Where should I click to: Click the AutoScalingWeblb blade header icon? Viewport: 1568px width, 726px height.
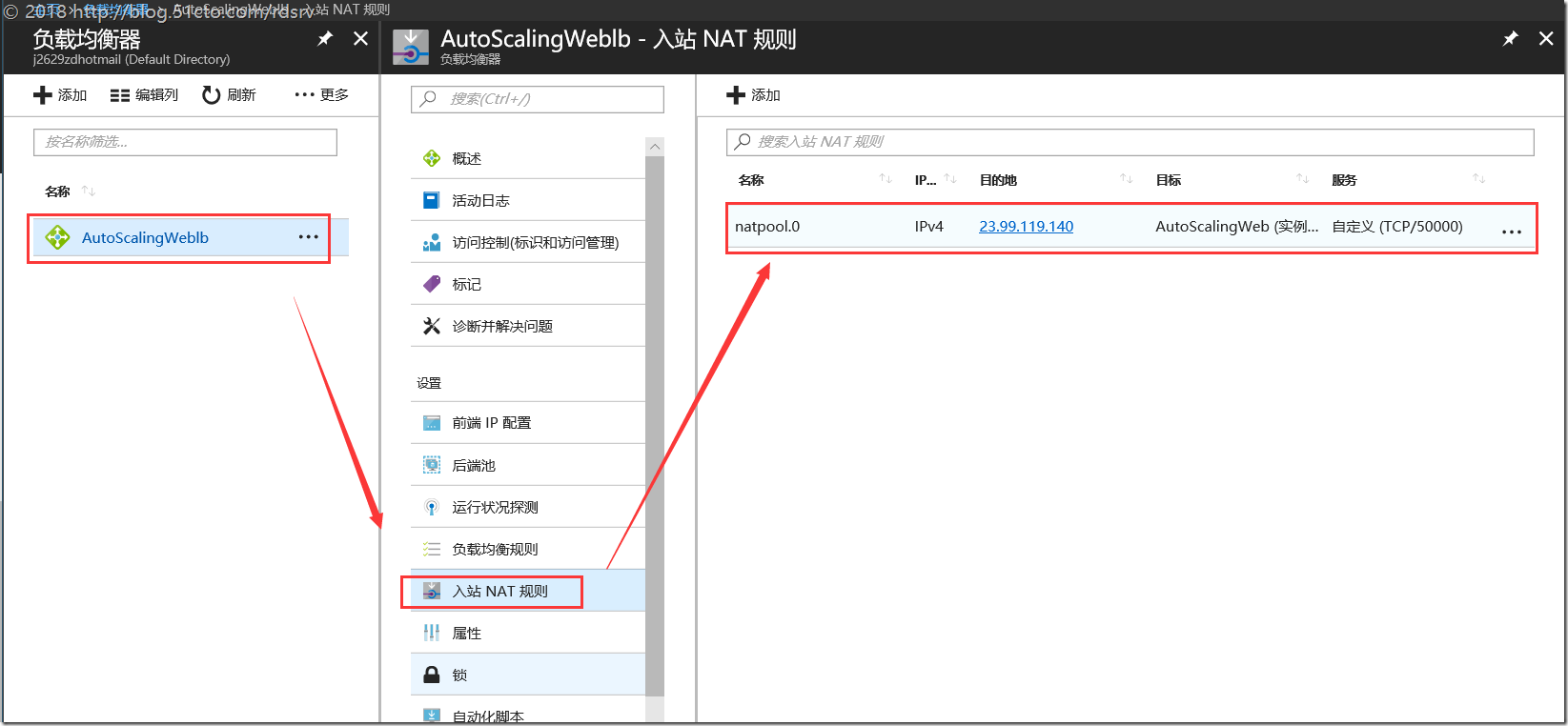pos(411,46)
